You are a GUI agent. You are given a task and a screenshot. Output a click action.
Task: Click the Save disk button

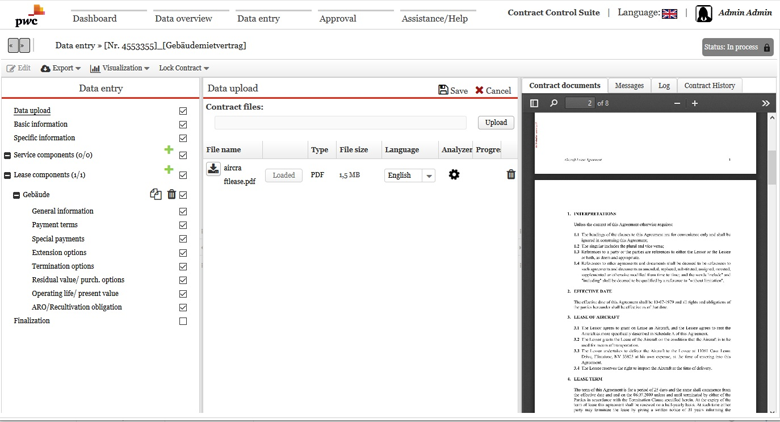[x=453, y=90]
